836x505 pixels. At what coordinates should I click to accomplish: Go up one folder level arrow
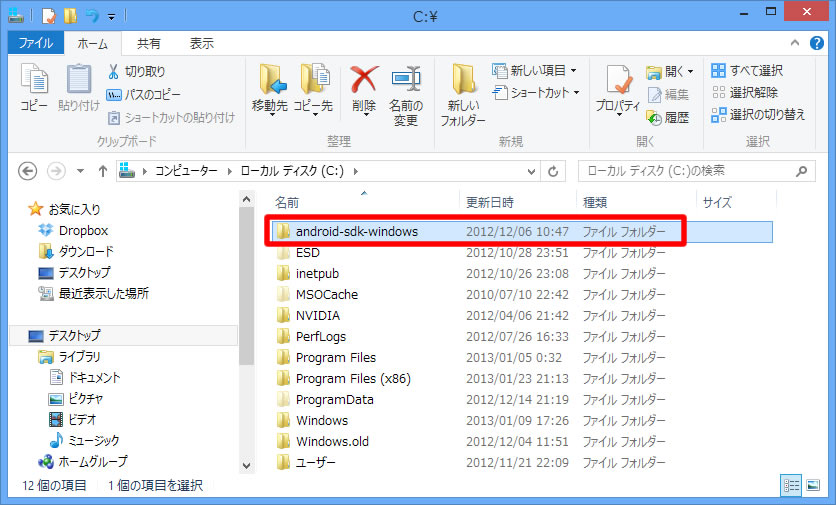point(103,171)
